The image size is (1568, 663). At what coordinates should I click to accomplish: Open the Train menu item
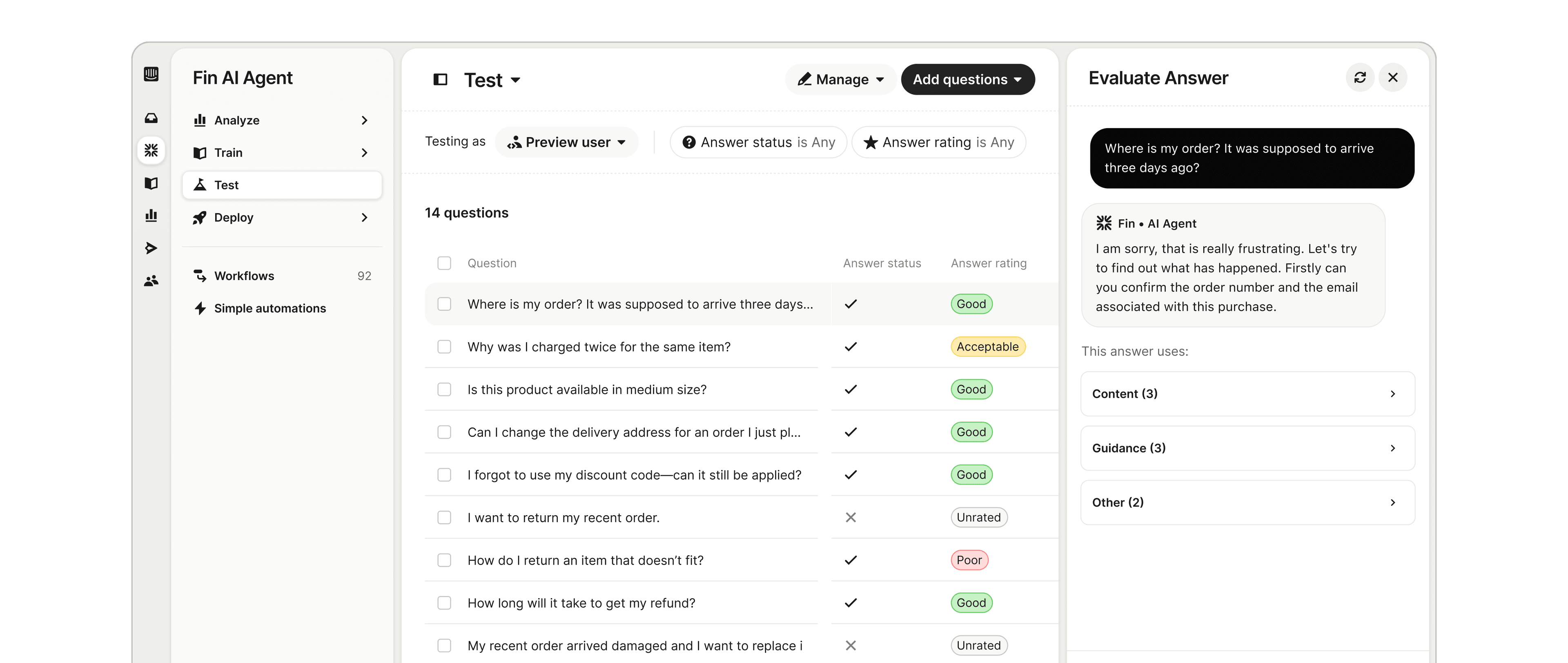tap(282, 153)
